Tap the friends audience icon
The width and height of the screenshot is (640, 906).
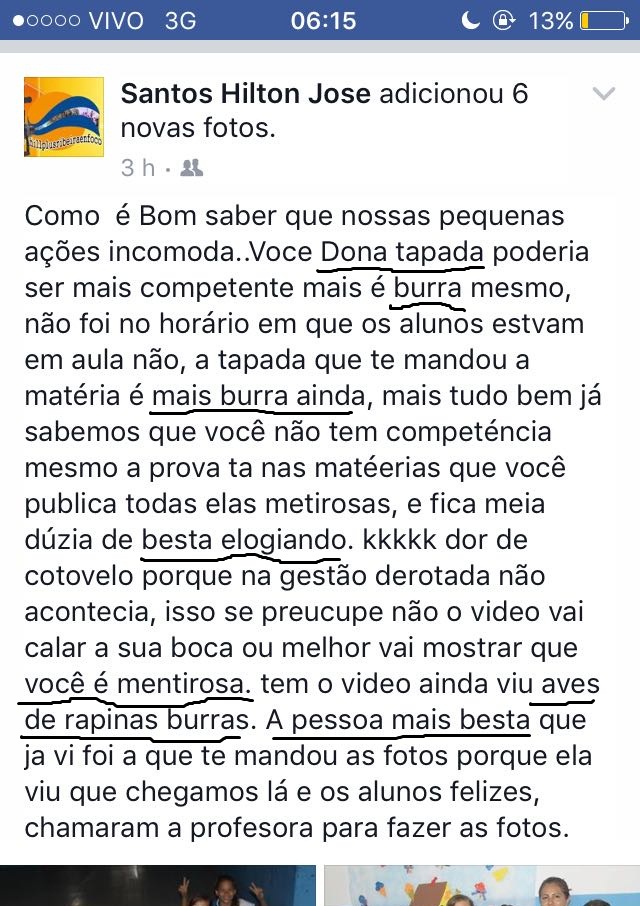(192, 168)
